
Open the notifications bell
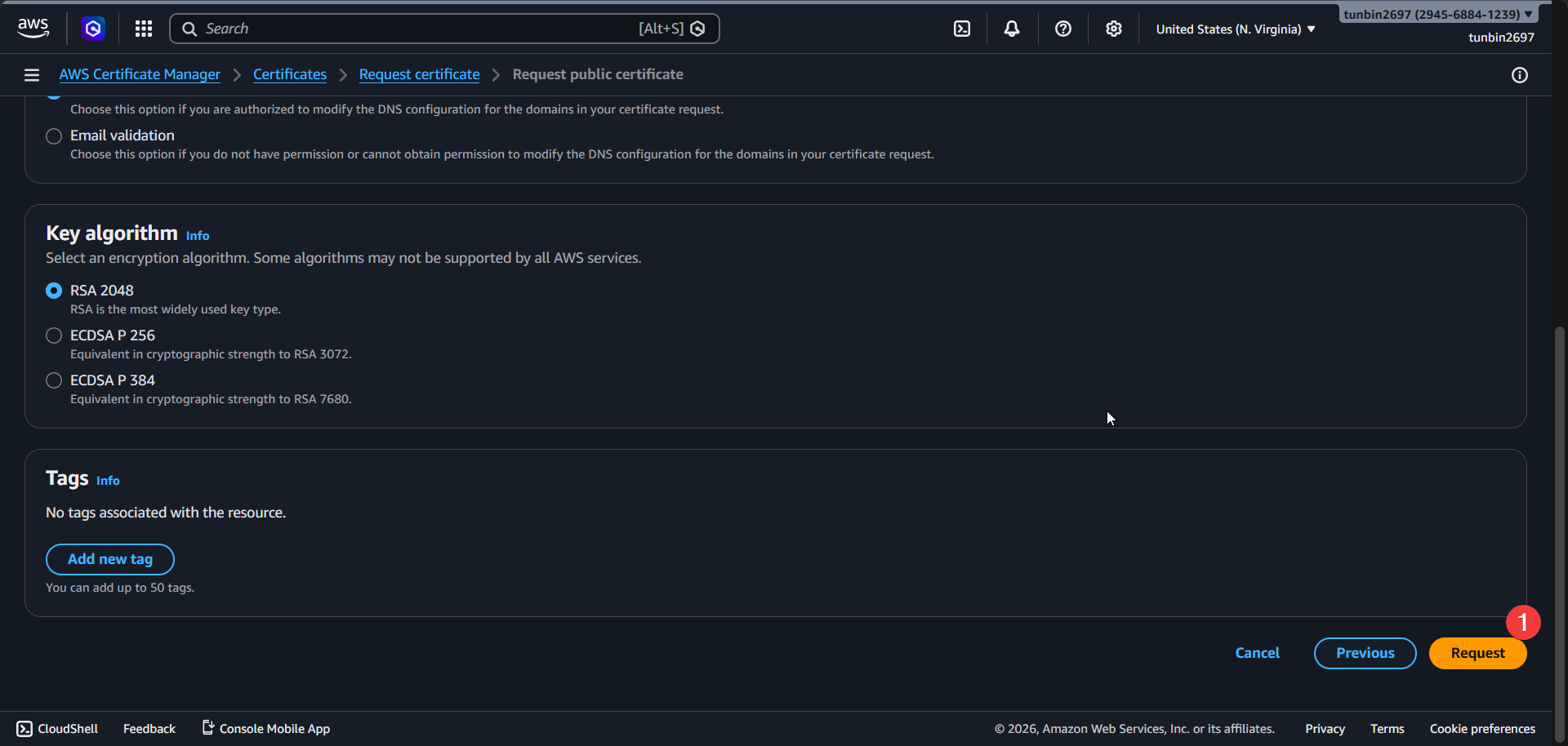click(x=1012, y=29)
